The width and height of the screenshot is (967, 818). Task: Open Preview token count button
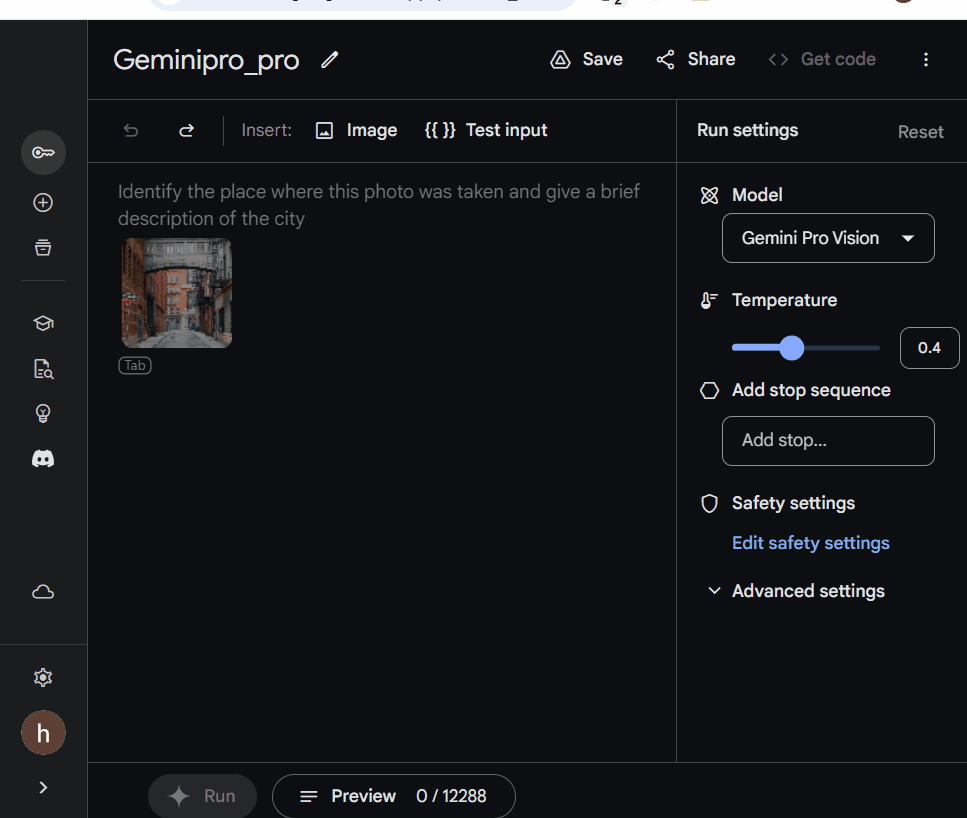coord(393,796)
